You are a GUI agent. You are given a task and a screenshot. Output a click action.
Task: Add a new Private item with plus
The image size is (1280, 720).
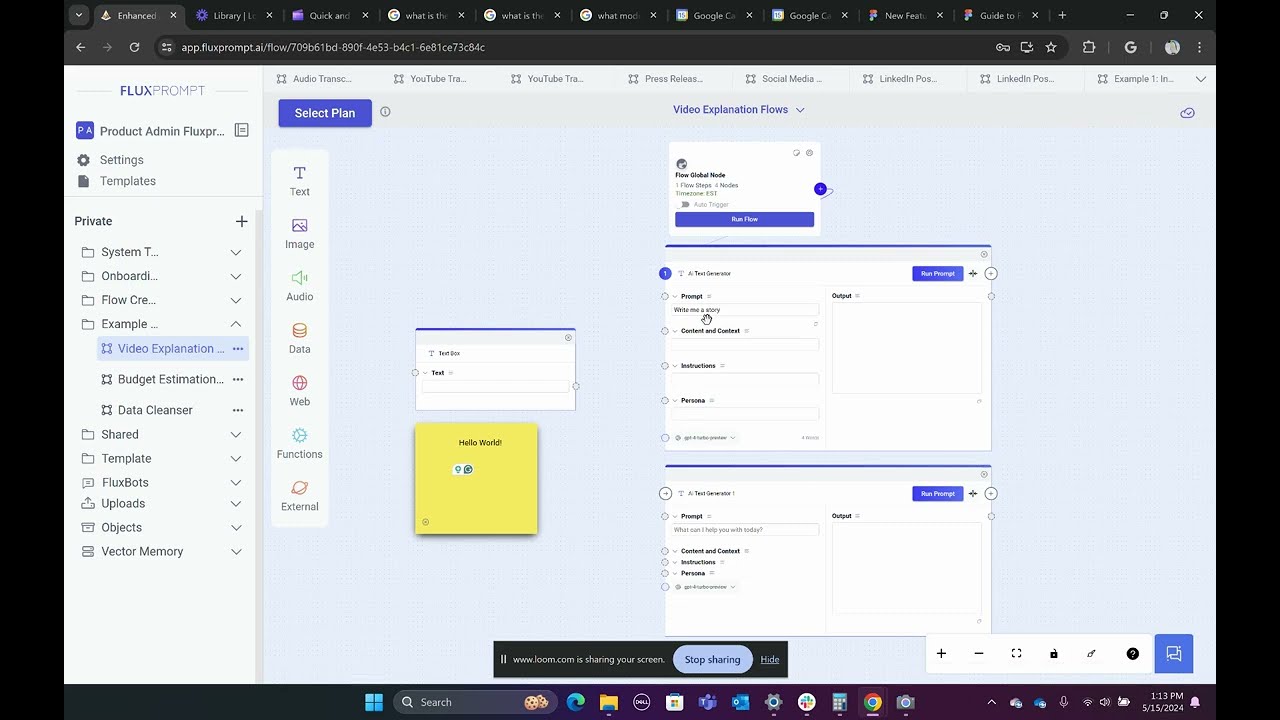pyautogui.click(x=241, y=221)
